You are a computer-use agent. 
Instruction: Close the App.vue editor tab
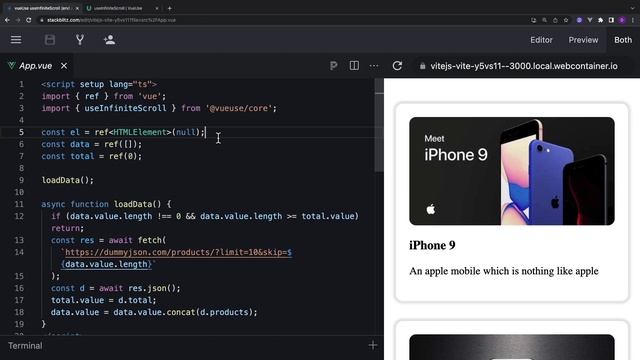pos(64,66)
